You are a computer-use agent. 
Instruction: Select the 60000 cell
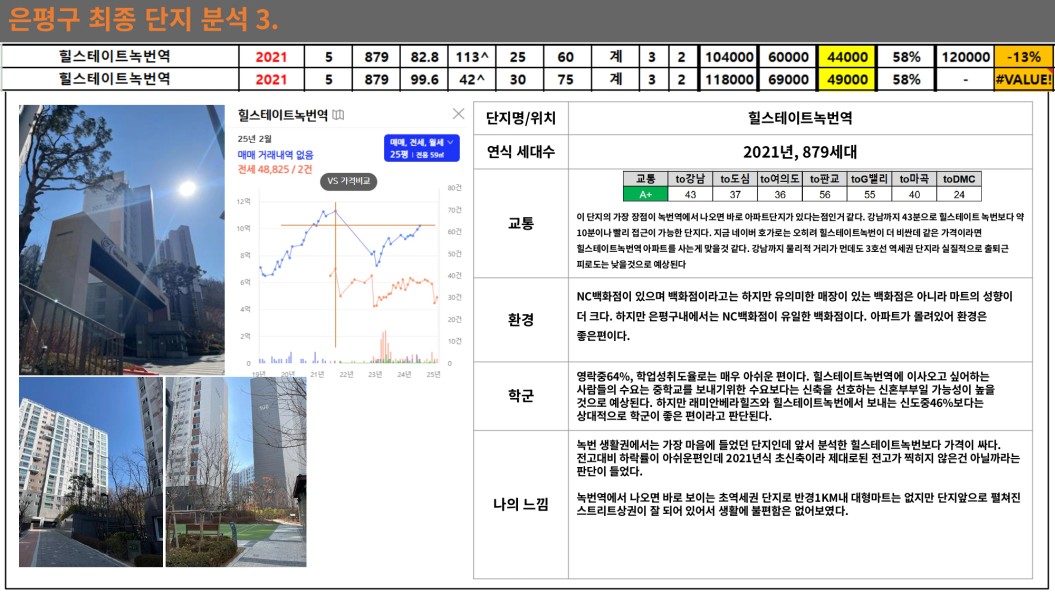click(788, 57)
